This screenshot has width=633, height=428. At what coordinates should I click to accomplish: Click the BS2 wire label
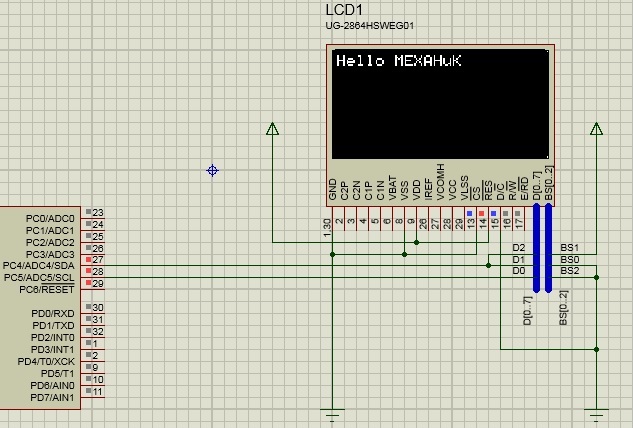568,271
